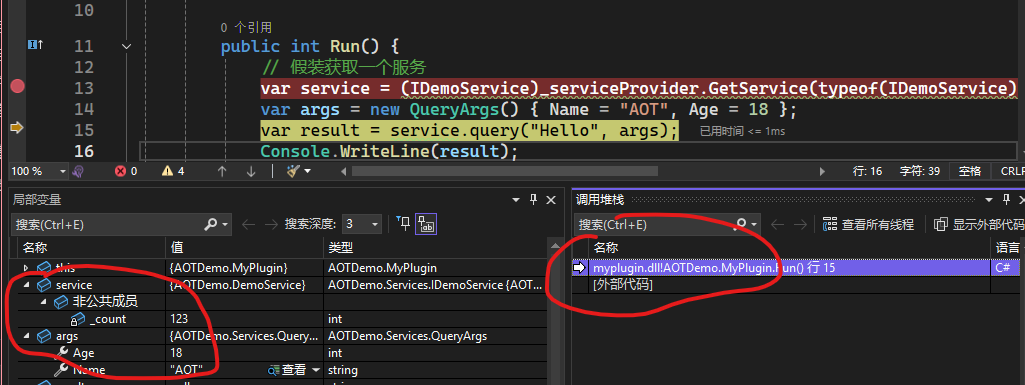
Task: Click the magnifier search icon in 局部变量
Action: [210, 224]
